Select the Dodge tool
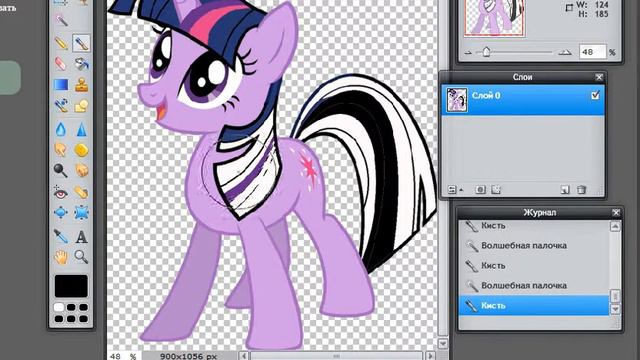The height and width of the screenshot is (360, 640). click(x=61, y=170)
